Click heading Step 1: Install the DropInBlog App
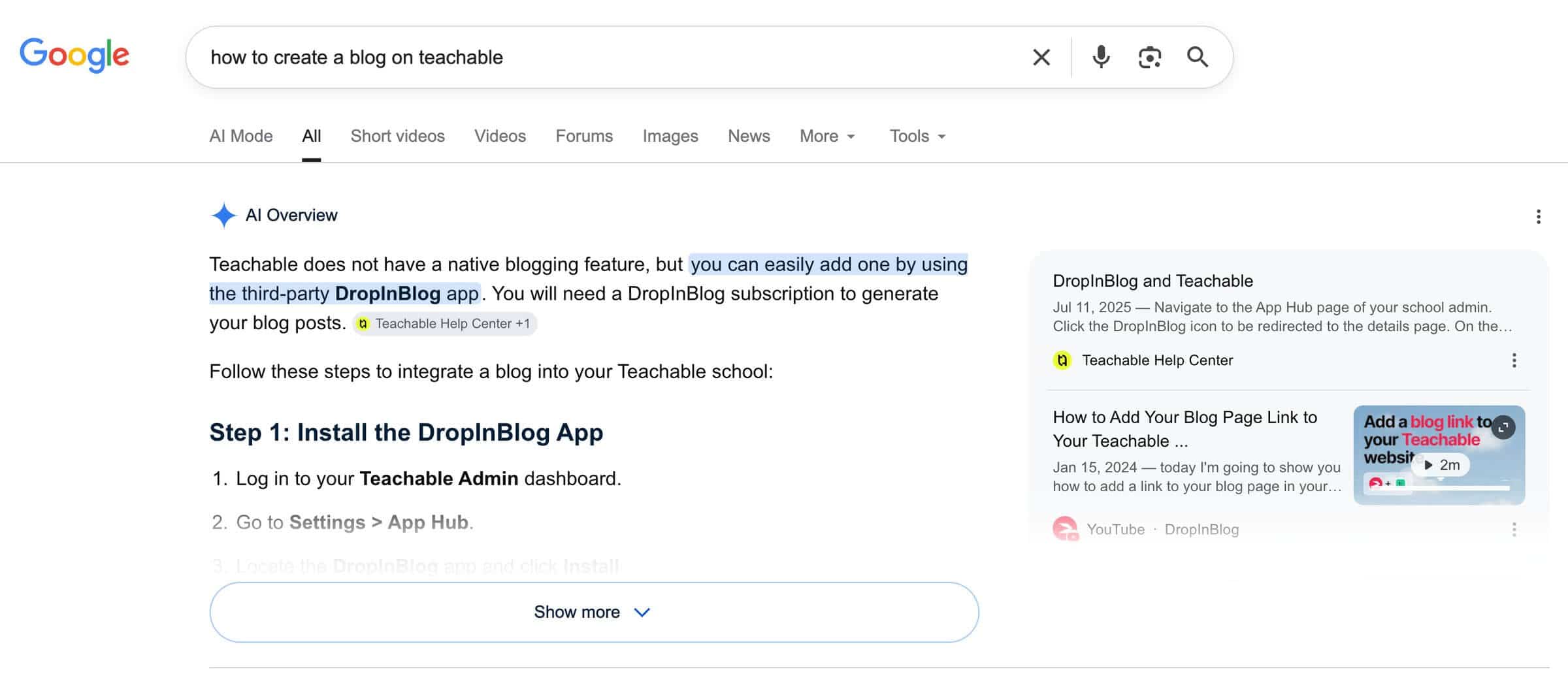The image size is (1568, 689). [406, 432]
